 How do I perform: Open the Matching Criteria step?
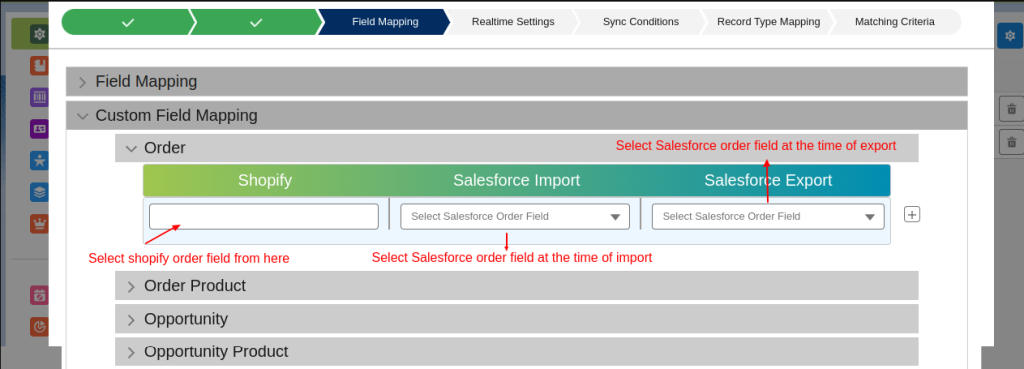point(895,22)
